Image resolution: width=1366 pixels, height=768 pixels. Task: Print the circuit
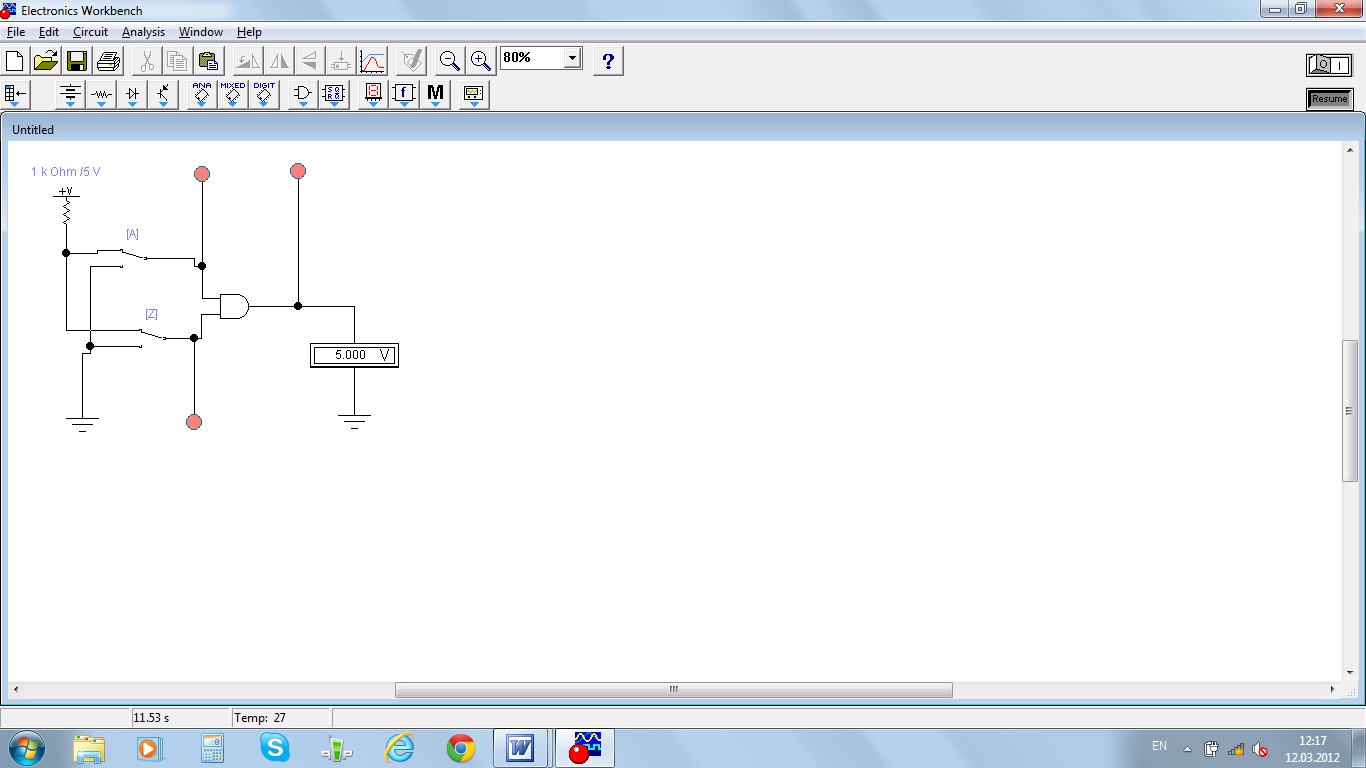pyautogui.click(x=108, y=61)
